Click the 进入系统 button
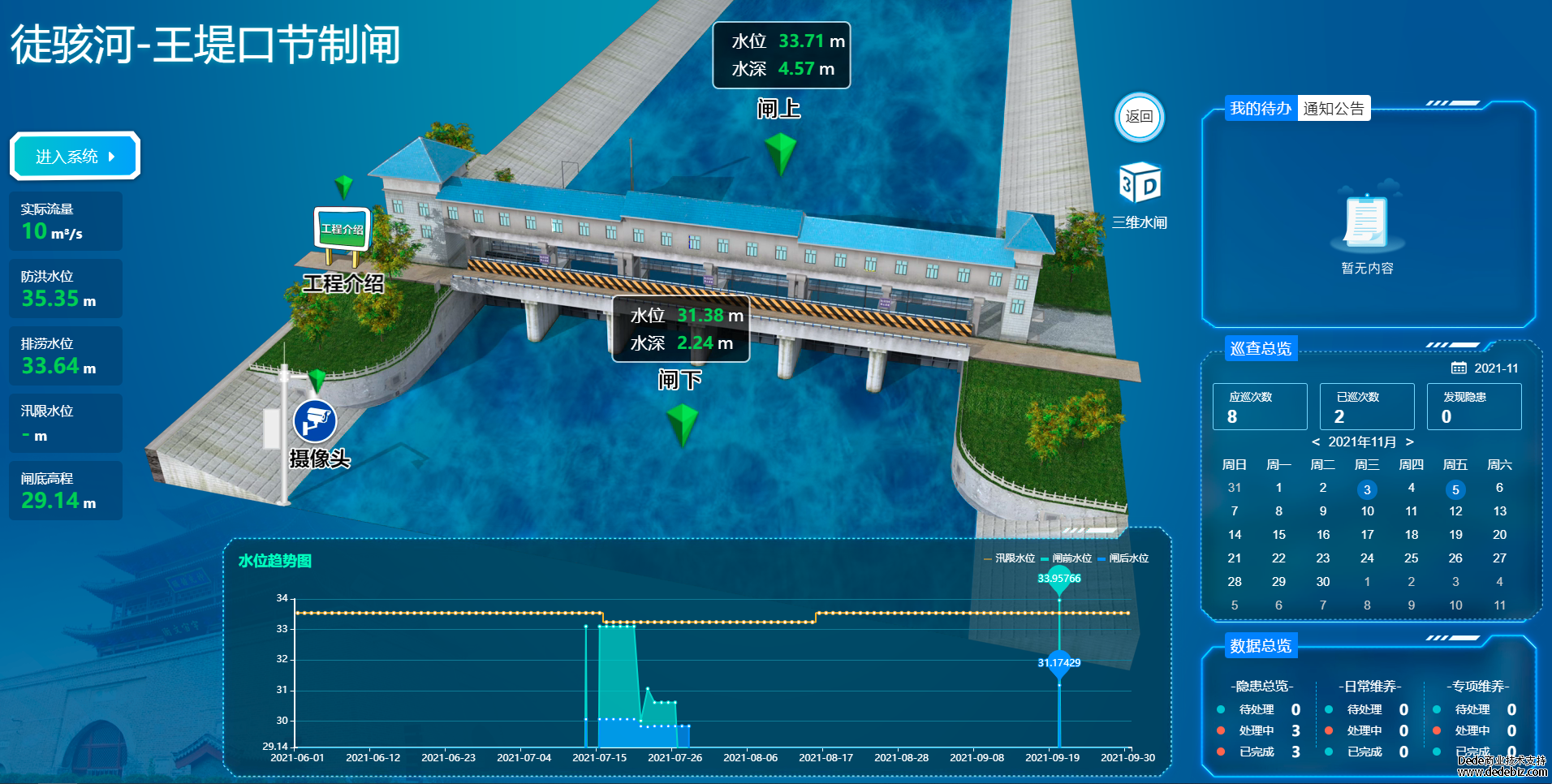The width and height of the screenshot is (1552, 784). point(75,156)
